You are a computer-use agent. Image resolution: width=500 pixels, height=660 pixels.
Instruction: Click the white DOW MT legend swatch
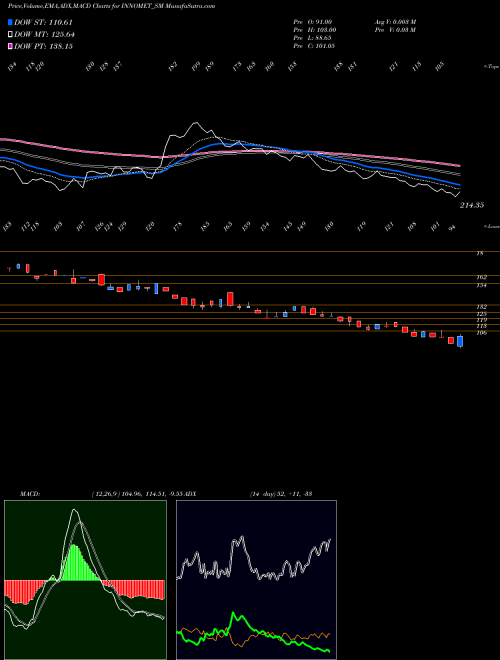pyautogui.click(x=10, y=34)
